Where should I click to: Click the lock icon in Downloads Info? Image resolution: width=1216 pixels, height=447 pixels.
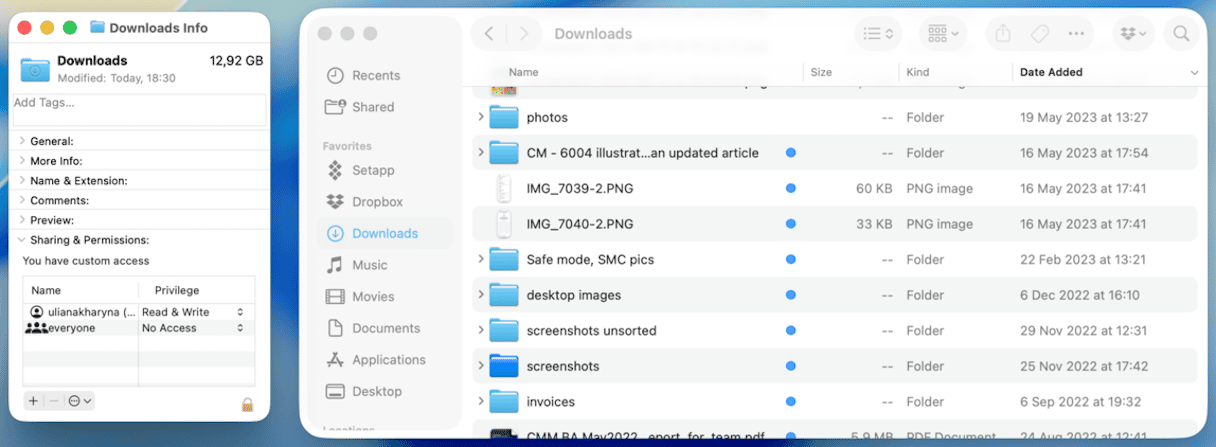pos(247,404)
